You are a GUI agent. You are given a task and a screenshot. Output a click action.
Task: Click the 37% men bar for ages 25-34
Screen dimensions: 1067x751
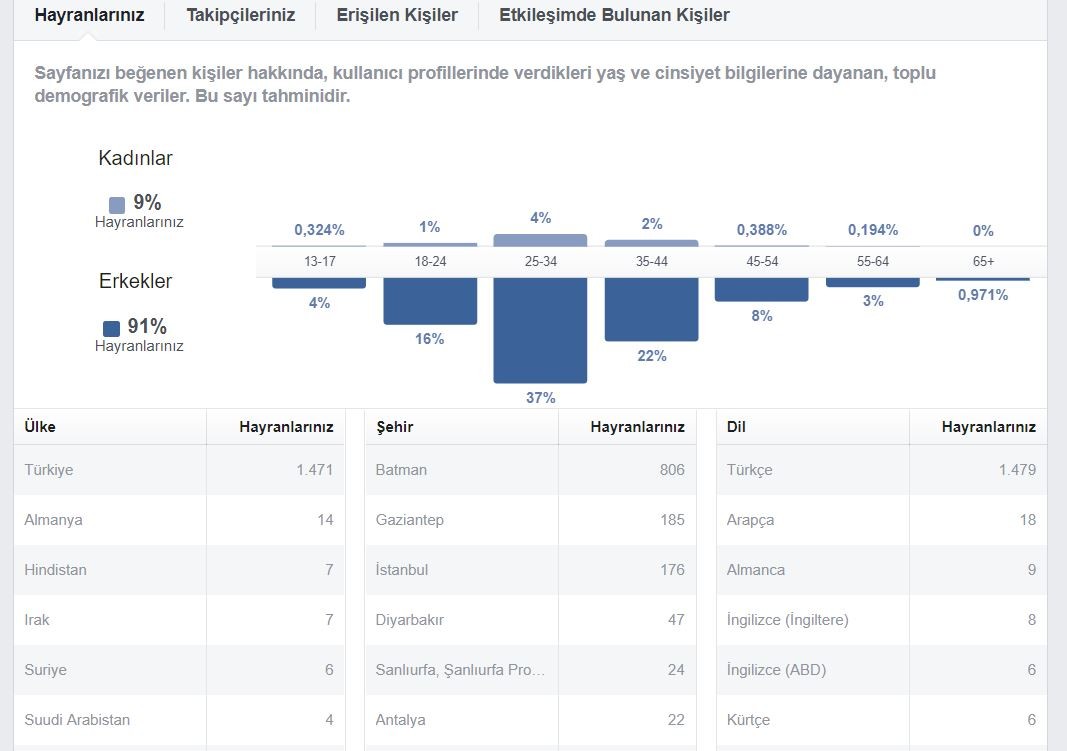point(540,330)
